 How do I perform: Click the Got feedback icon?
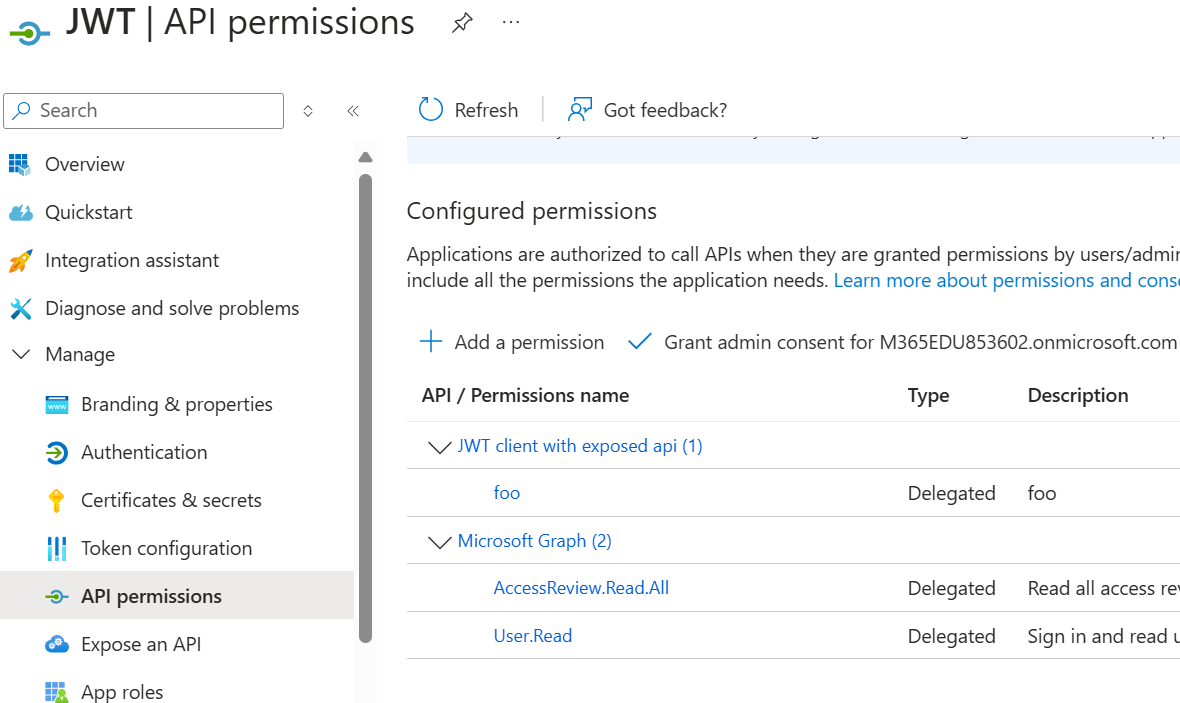coord(580,110)
